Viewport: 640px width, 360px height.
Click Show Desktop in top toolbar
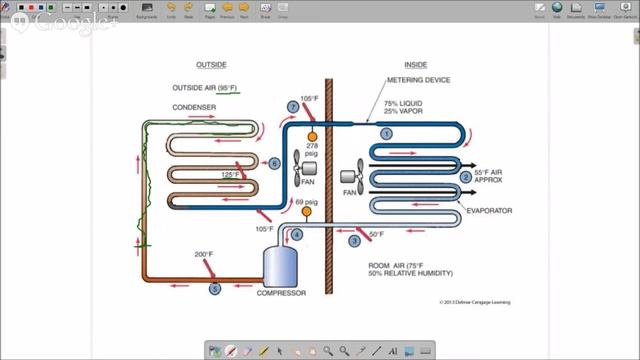(x=599, y=10)
